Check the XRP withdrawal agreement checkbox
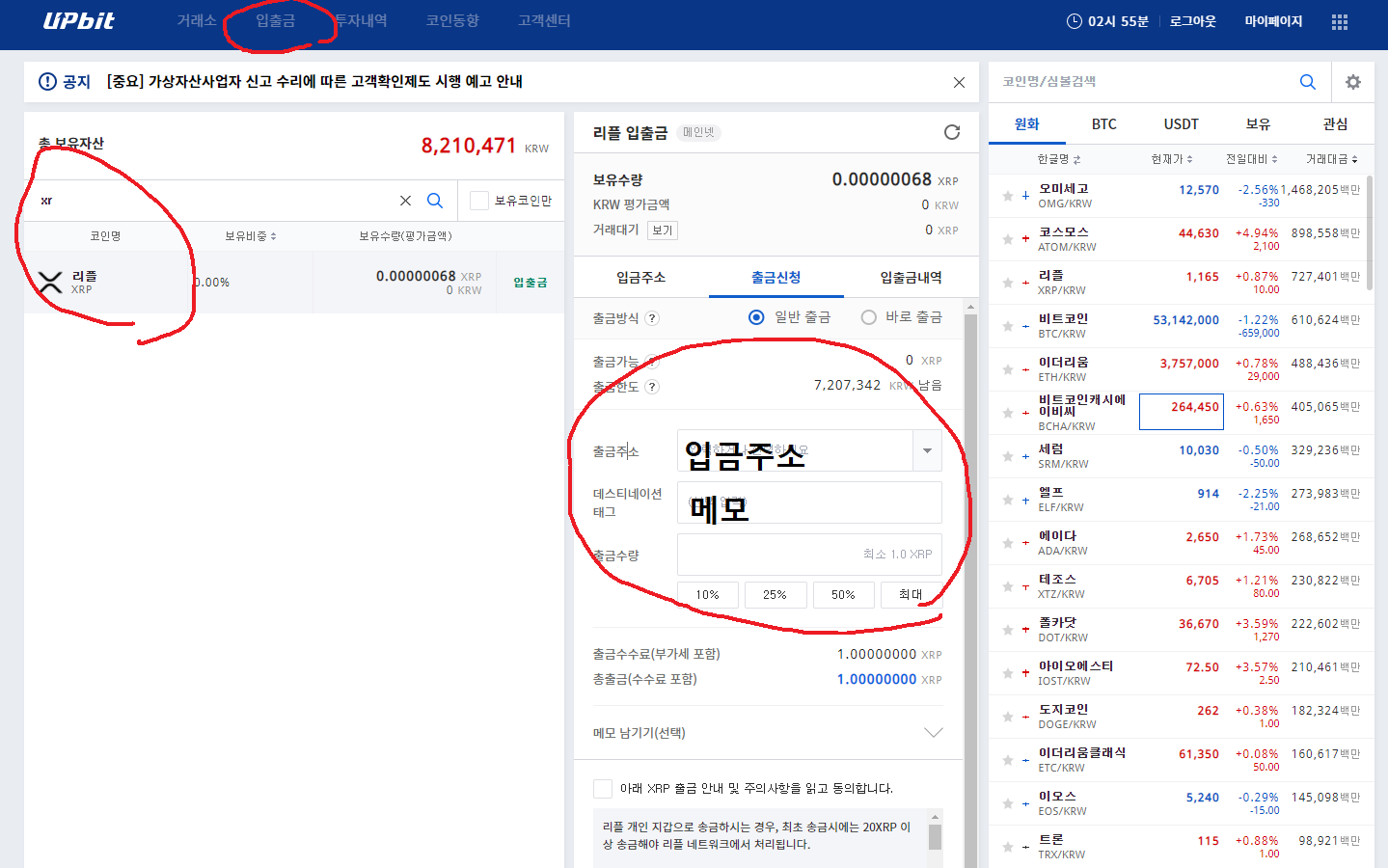This screenshot has height=868, width=1388. (603, 789)
